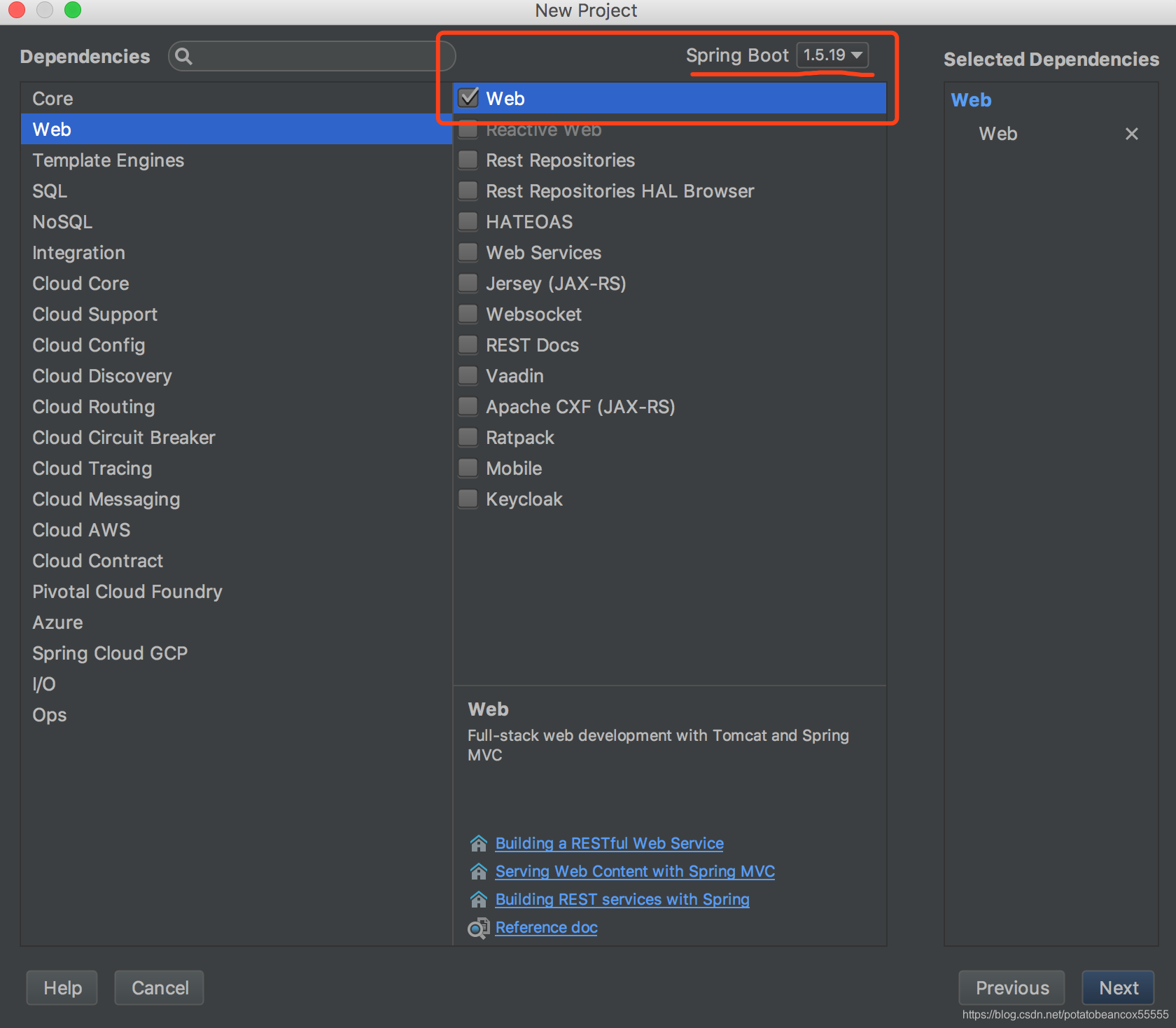Click the blue Web heading in Selected Dependencies
1176x1028 pixels.
coord(971,100)
